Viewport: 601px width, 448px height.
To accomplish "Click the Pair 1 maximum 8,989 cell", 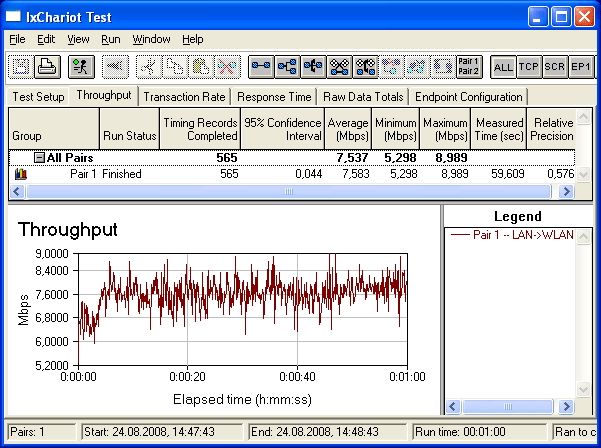I will 455,174.
